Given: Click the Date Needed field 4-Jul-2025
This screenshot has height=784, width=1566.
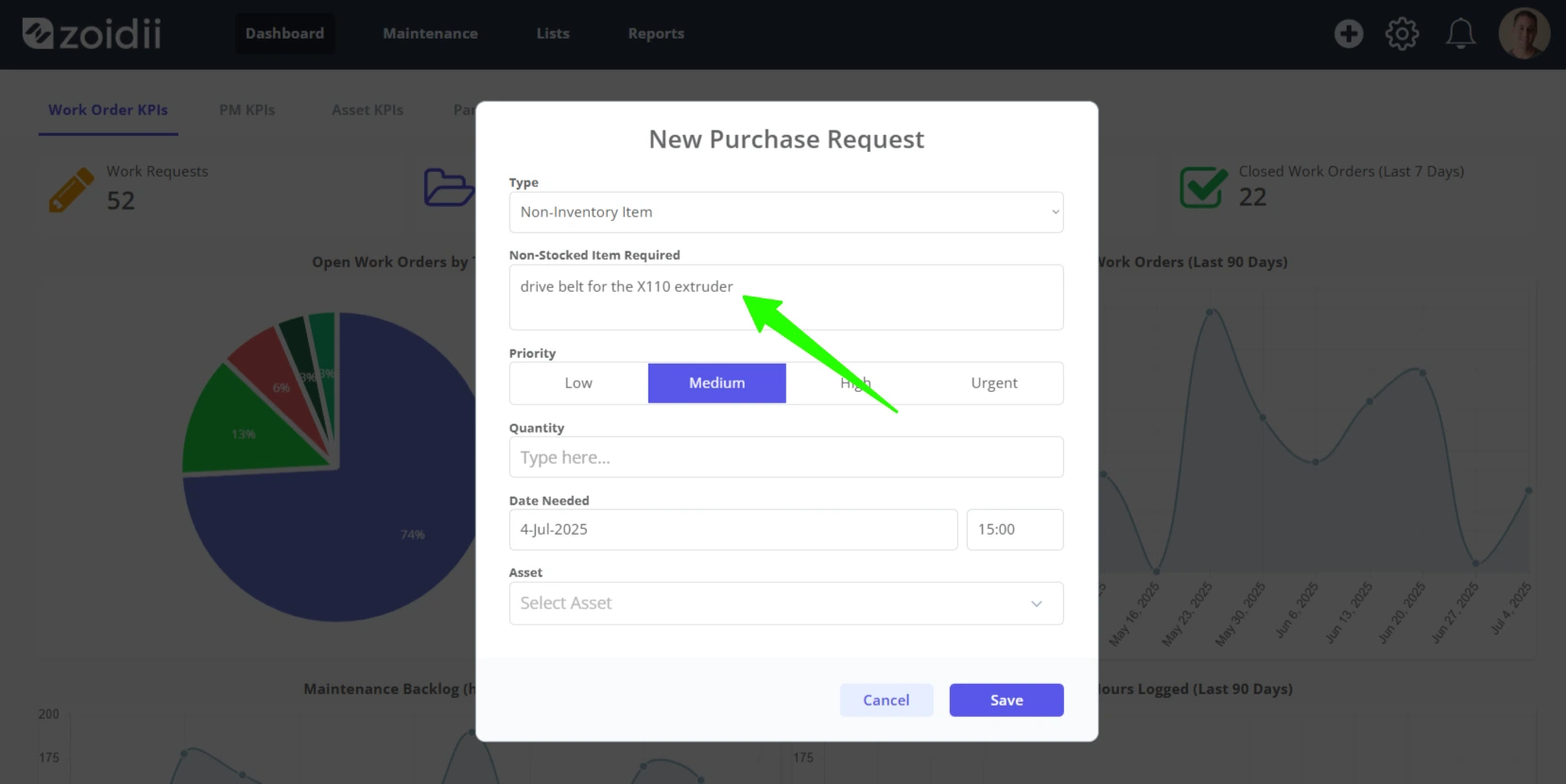Looking at the screenshot, I should (733, 530).
